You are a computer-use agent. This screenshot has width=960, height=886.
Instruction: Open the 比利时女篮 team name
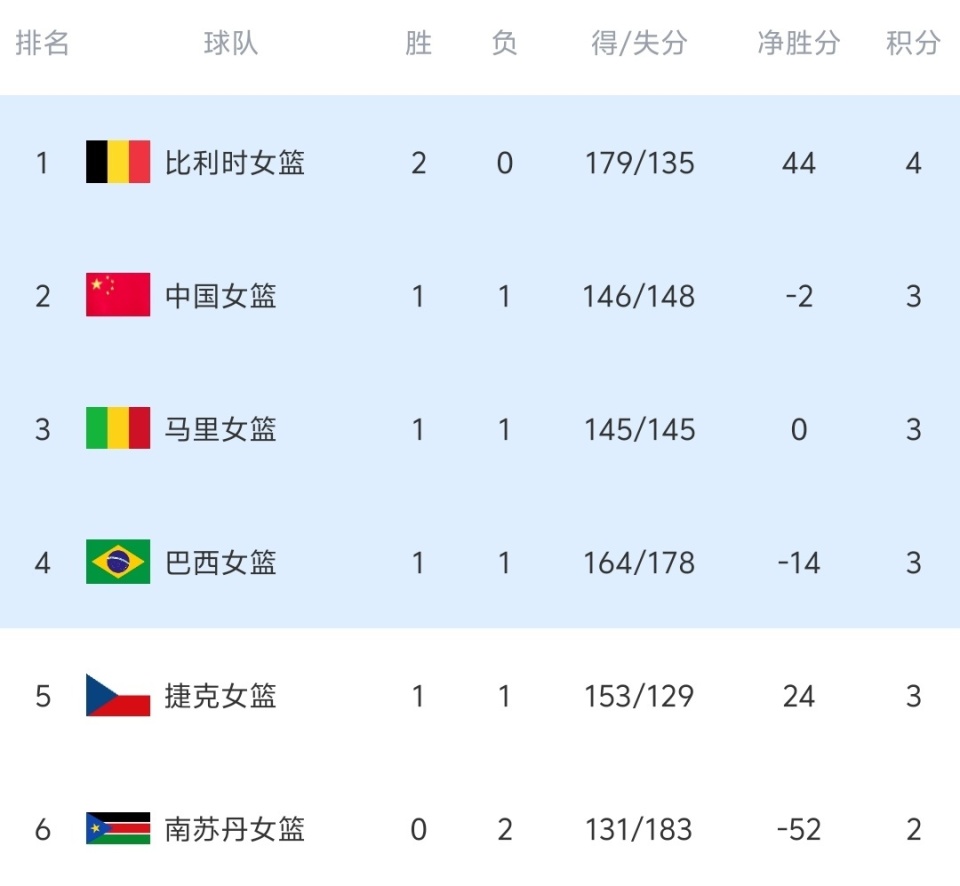[x=235, y=162]
